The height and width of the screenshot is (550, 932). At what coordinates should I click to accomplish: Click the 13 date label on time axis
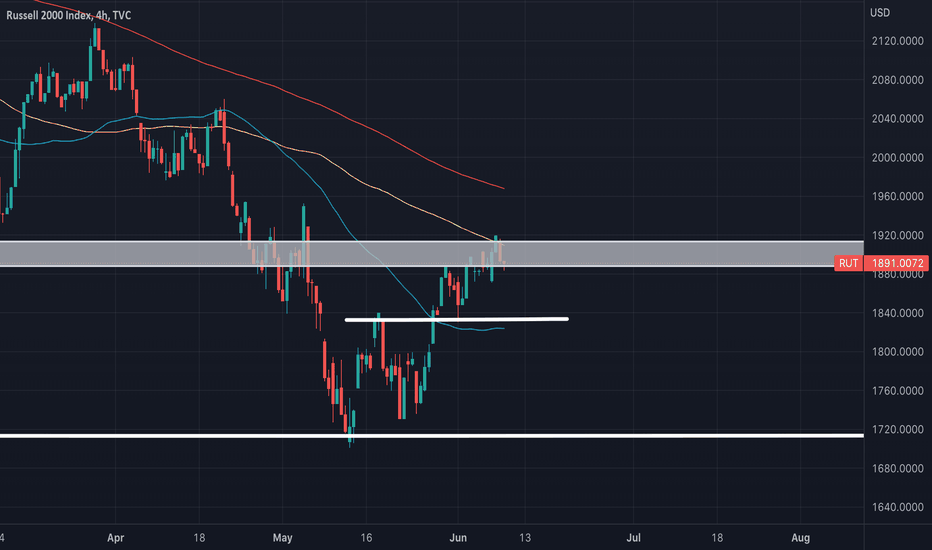tap(525, 538)
